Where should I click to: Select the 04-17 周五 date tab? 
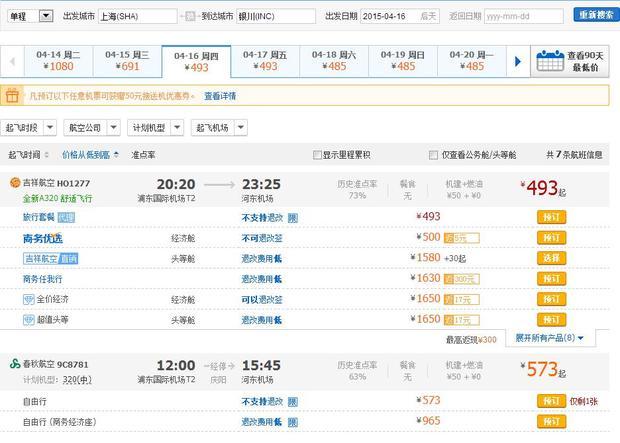click(265, 61)
